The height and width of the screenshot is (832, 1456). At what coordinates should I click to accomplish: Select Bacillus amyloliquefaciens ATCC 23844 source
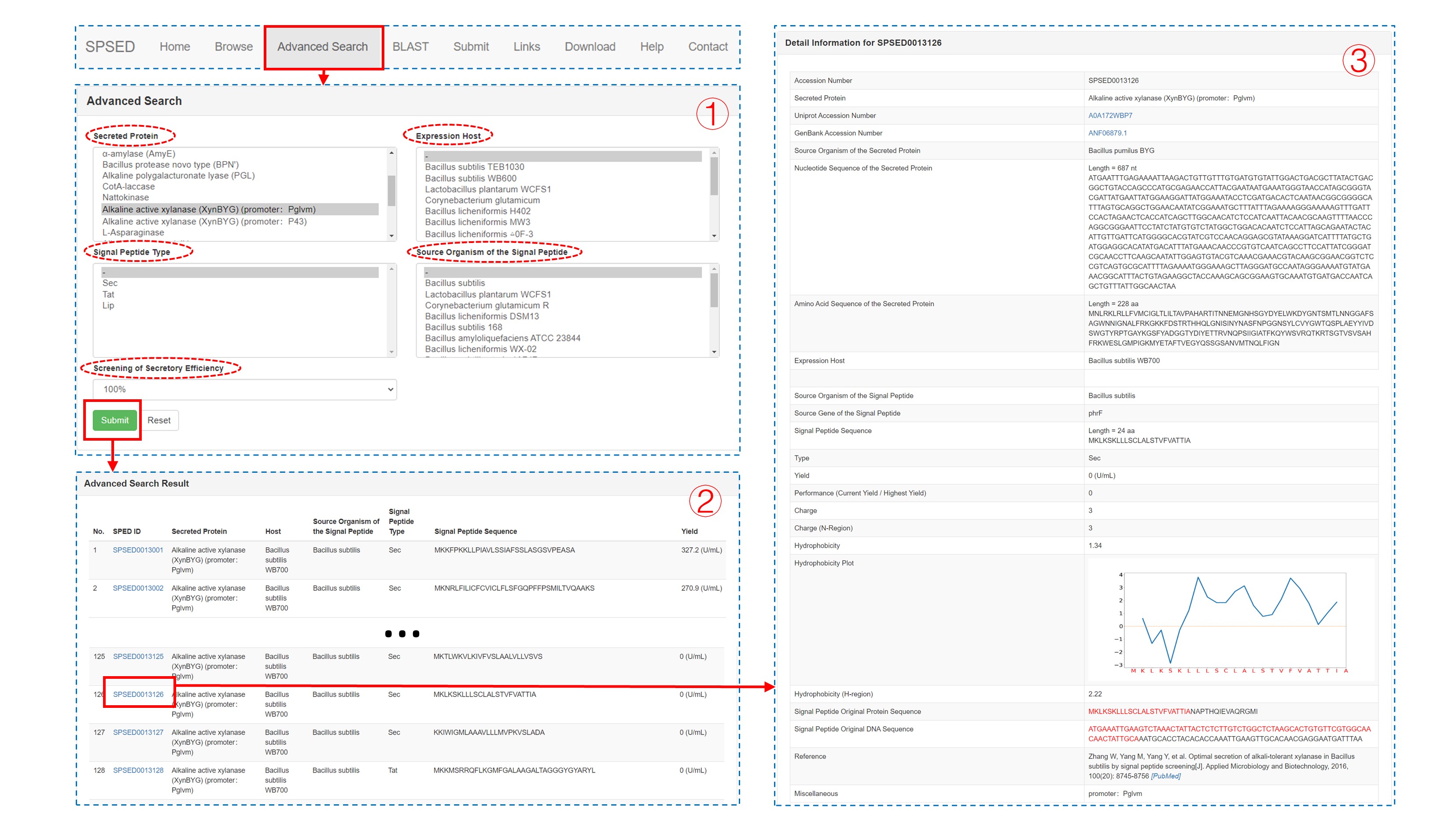pos(503,338)
